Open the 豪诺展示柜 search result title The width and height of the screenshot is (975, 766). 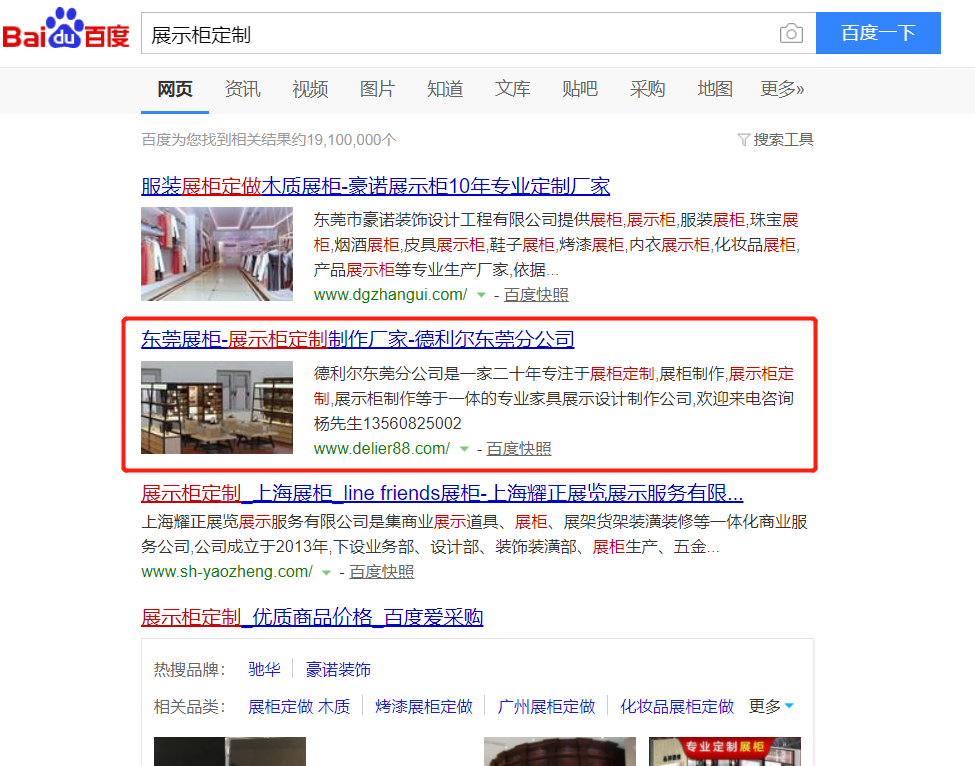pyautogui.click(x=376, y=186)
